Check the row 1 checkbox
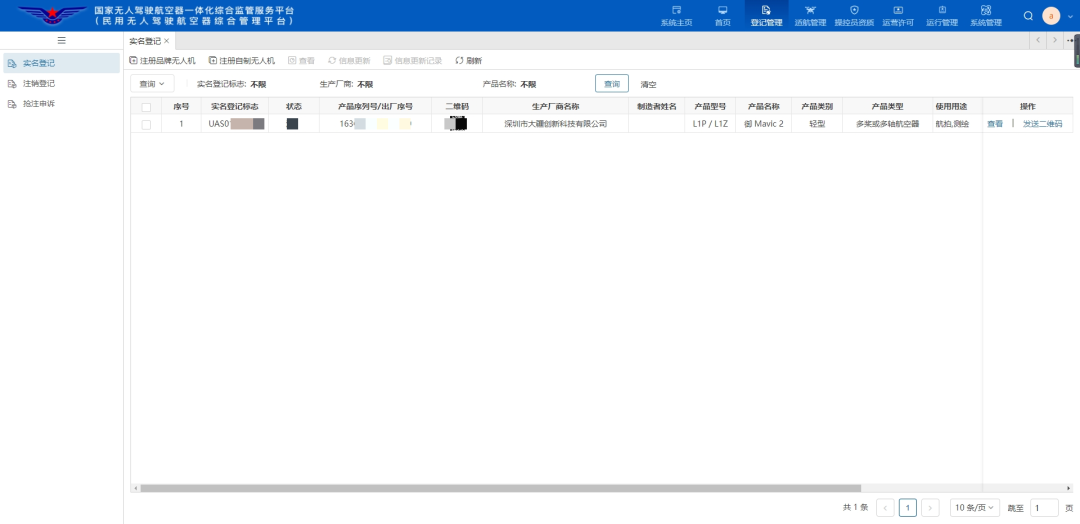This screenshot has height=524, width=1080. pyautogui.click(x=146, y=125)
